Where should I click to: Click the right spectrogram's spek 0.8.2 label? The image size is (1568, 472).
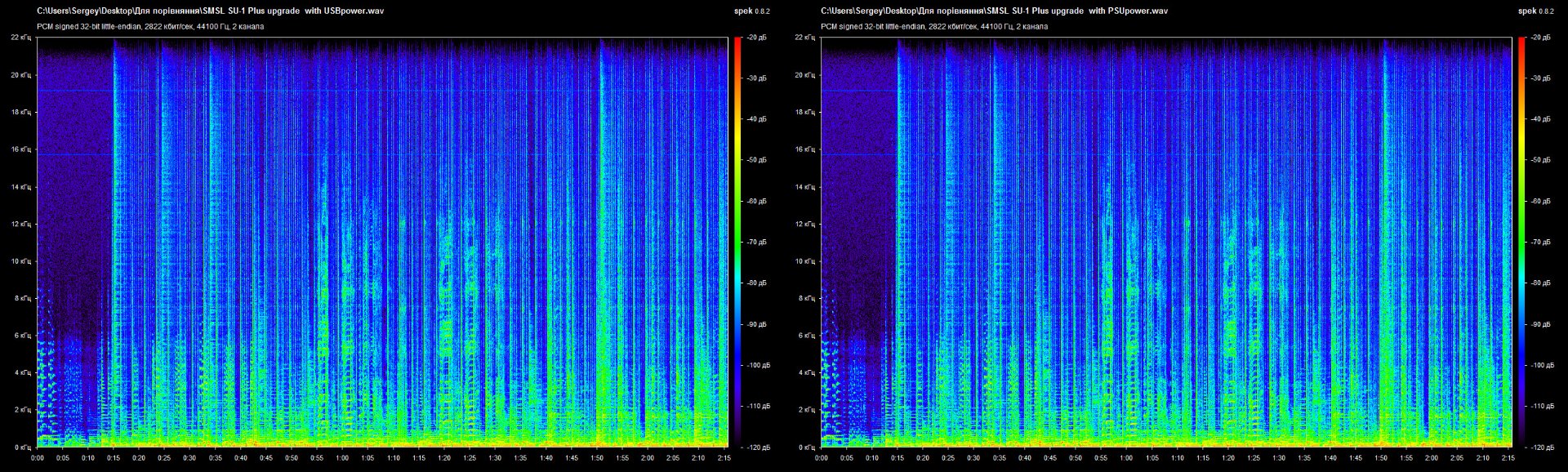1535,11
